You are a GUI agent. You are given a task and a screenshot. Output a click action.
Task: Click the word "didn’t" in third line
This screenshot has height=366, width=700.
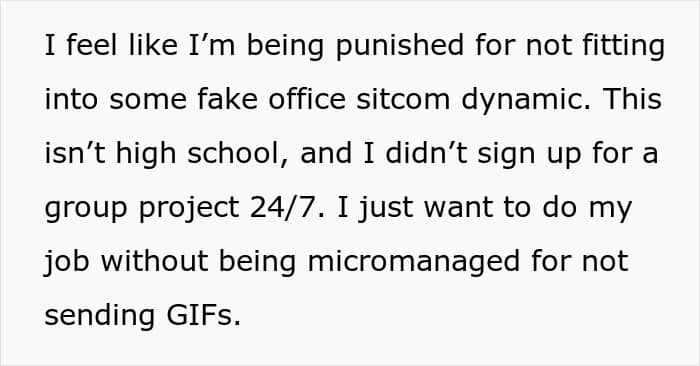click(x=426, y=153)
